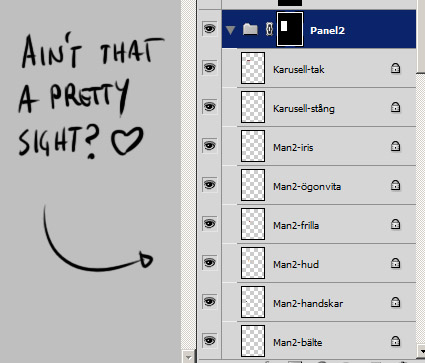This screenshot has height=363, width=425.
Task: Select the Man2-iris layer
Action: pos(319,146)
